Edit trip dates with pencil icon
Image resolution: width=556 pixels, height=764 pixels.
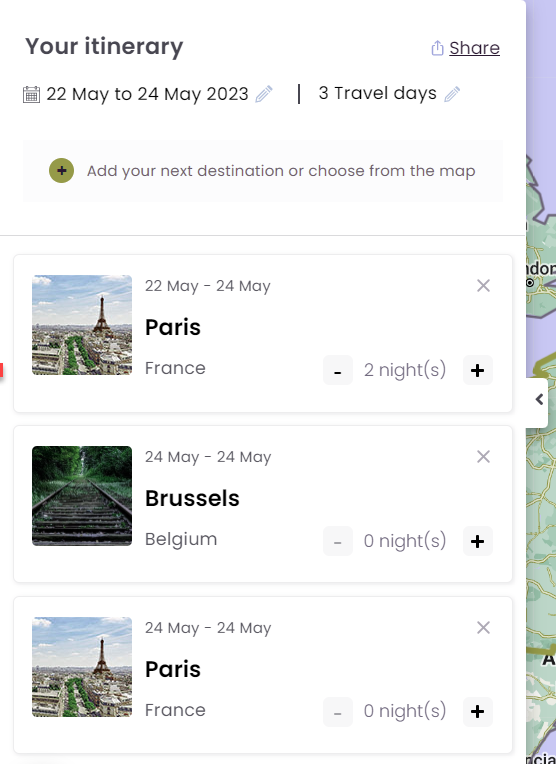(264, 94)
